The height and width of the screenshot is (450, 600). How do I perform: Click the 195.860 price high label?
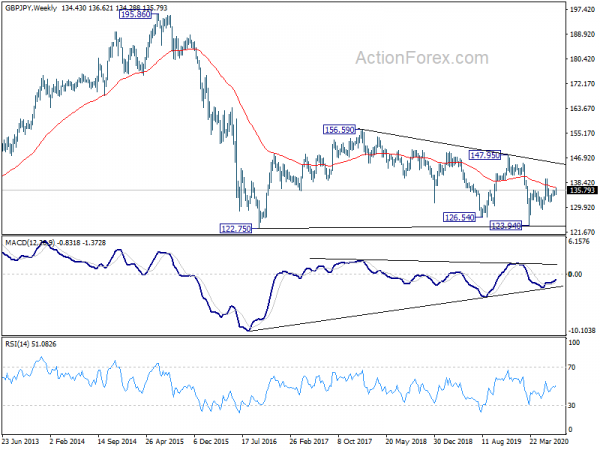coord(135,15)
